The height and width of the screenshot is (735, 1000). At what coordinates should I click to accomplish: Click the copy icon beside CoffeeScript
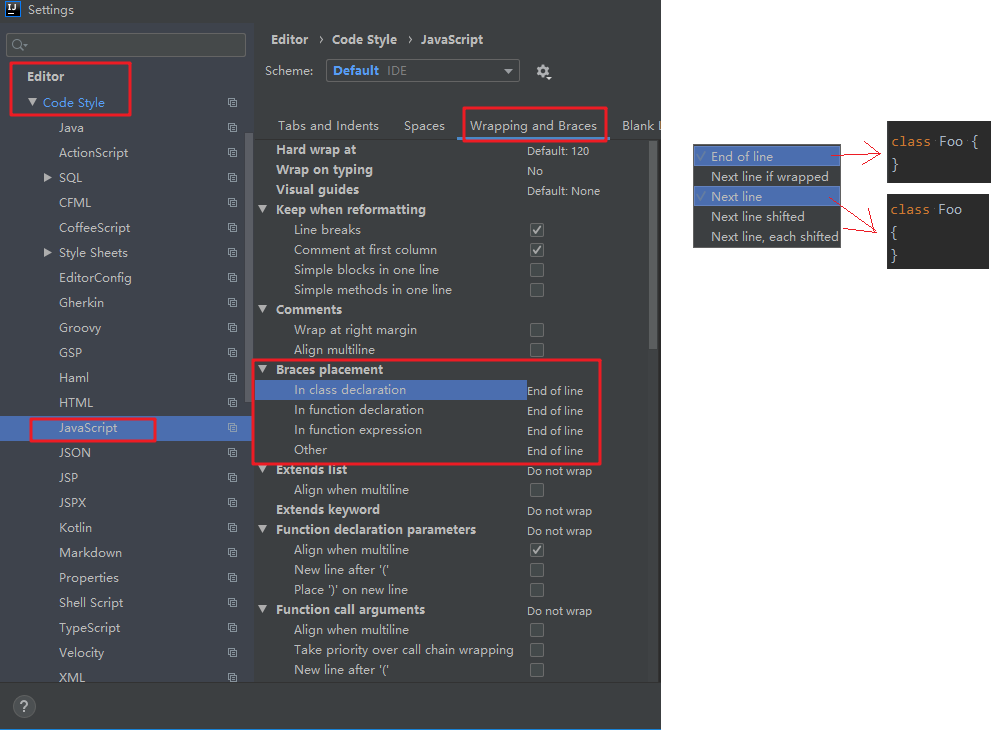[x=233, y=228]
